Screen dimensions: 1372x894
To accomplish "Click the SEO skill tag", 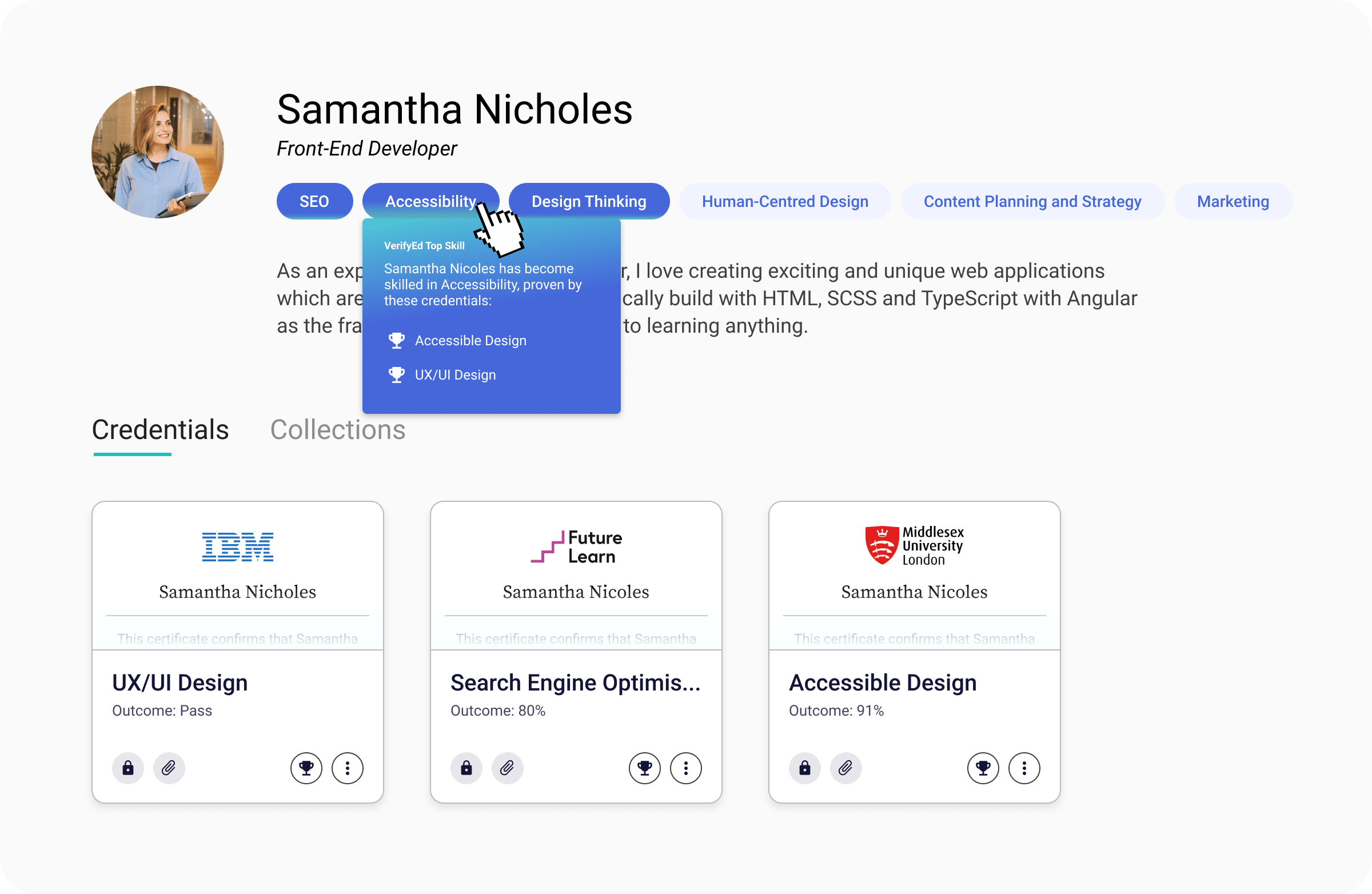I will click(x=314, y=201).
